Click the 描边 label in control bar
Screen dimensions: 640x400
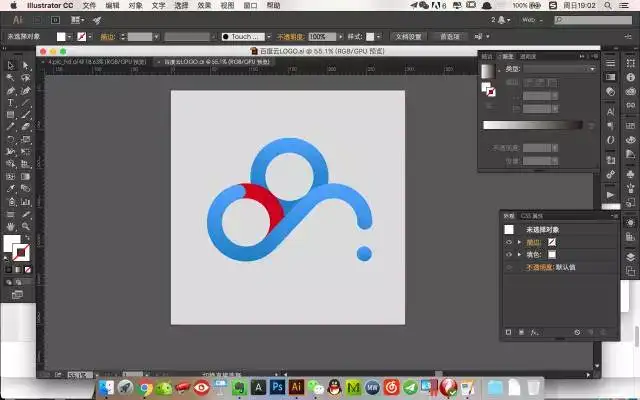[x=107, y=37]
